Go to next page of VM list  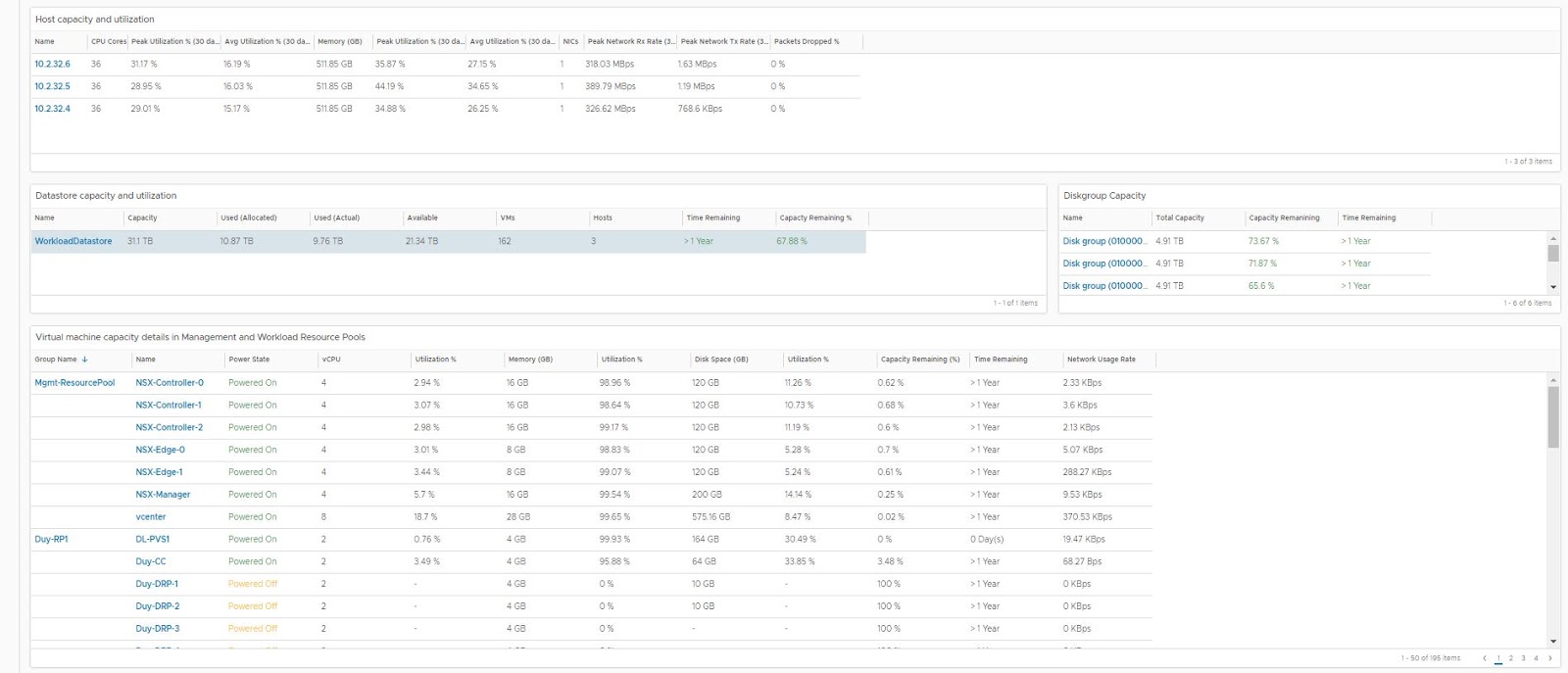pyautogui.click(x=1549, y=658)
